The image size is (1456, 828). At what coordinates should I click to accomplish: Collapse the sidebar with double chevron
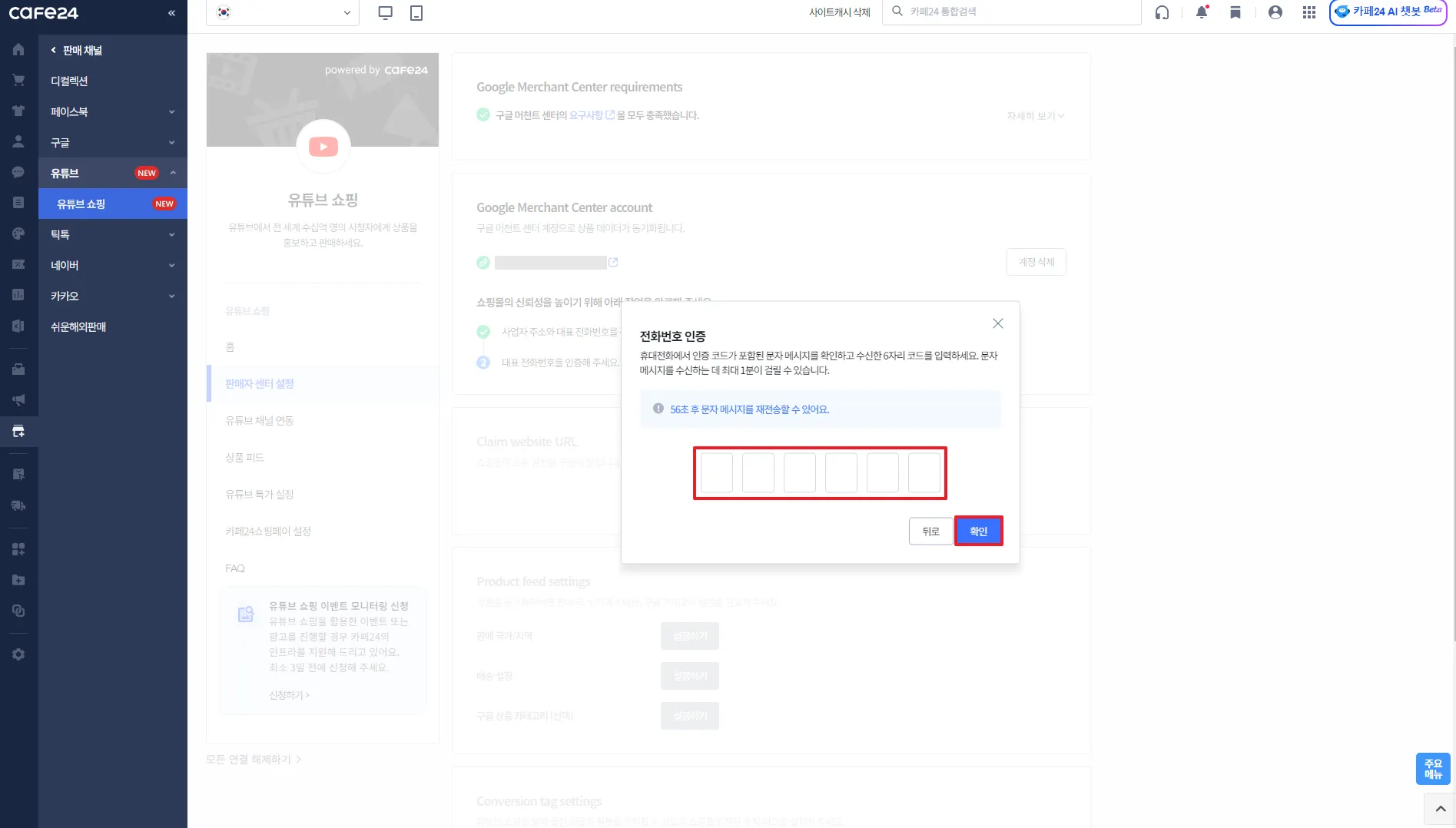coord(171,13)
